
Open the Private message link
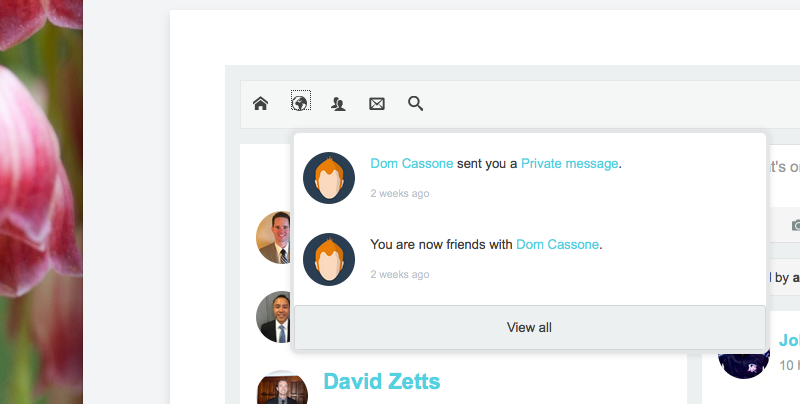click(x=569, y=163)
